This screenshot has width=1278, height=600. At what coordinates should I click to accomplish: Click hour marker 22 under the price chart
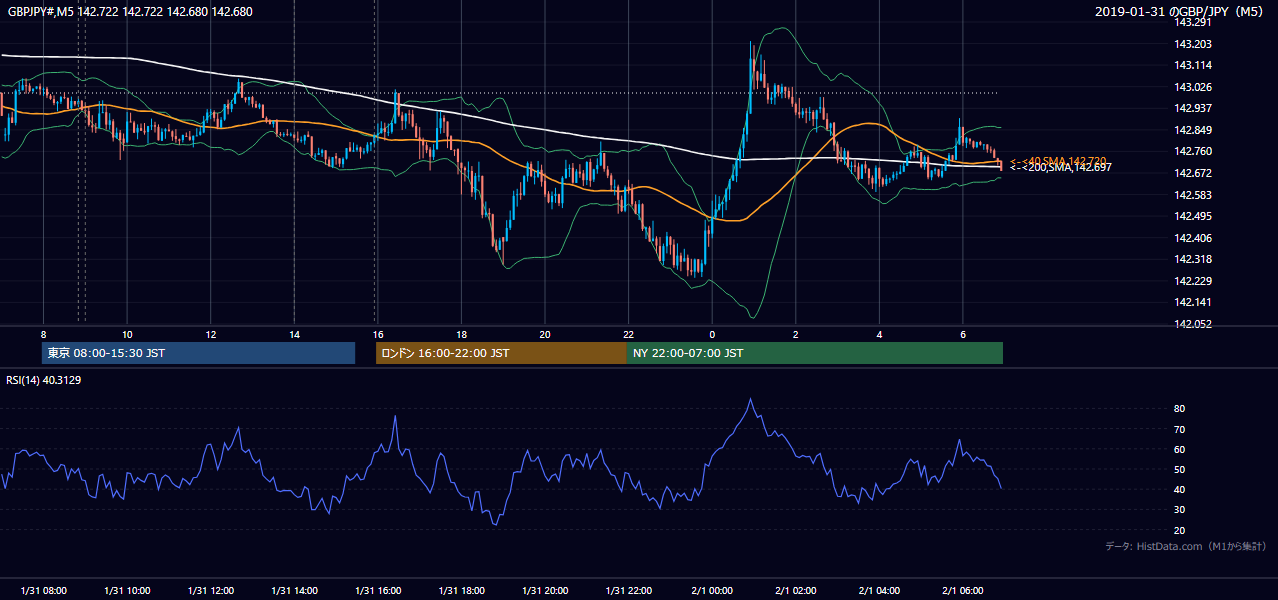click(628, 334)
